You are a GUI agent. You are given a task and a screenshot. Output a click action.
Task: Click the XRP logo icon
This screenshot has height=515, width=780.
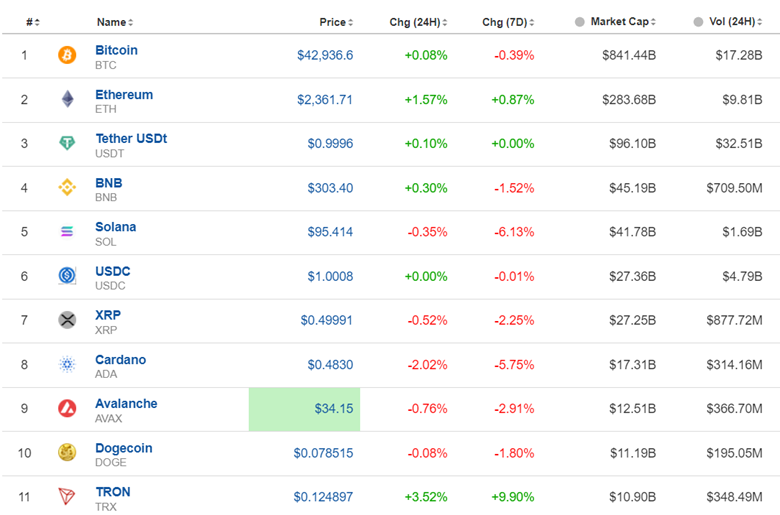67,320
